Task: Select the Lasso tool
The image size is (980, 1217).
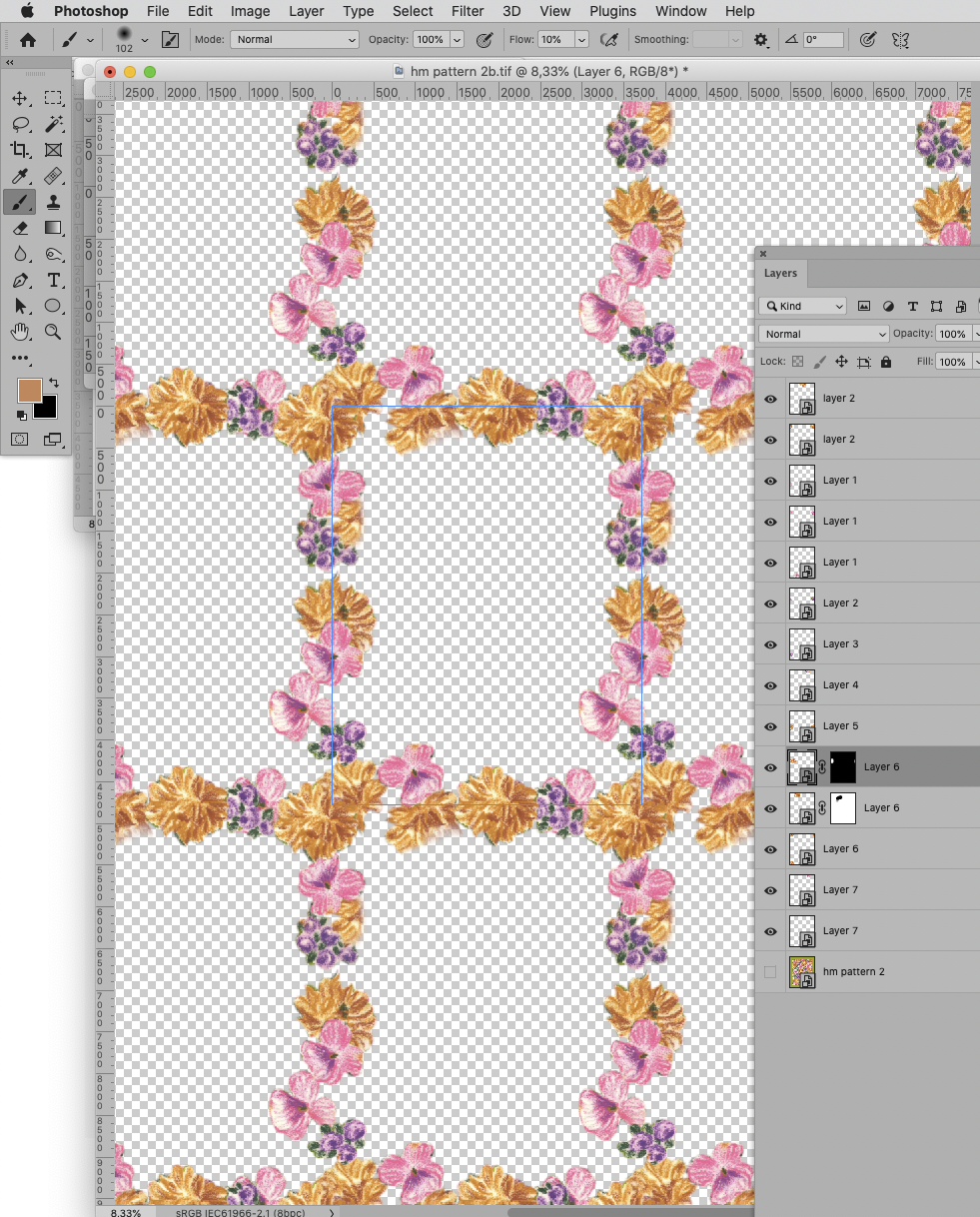Action: click(x=21, y=124)
